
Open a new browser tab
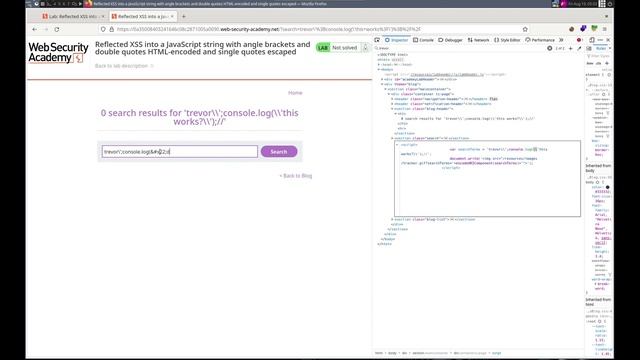click(x=184, y=16)
